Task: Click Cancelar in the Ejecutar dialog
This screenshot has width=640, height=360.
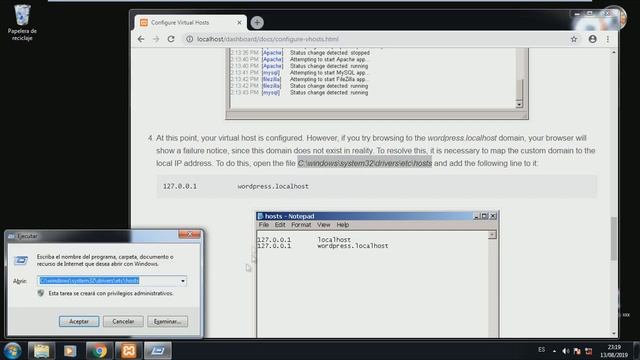Action: point(123,322)
